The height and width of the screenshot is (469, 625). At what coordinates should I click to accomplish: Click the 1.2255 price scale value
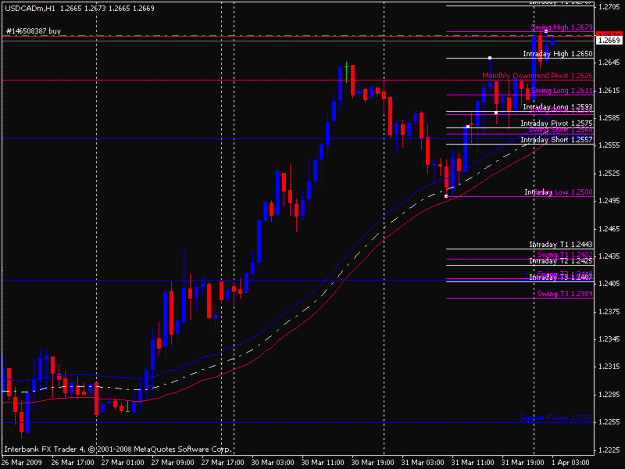(609, 422)
